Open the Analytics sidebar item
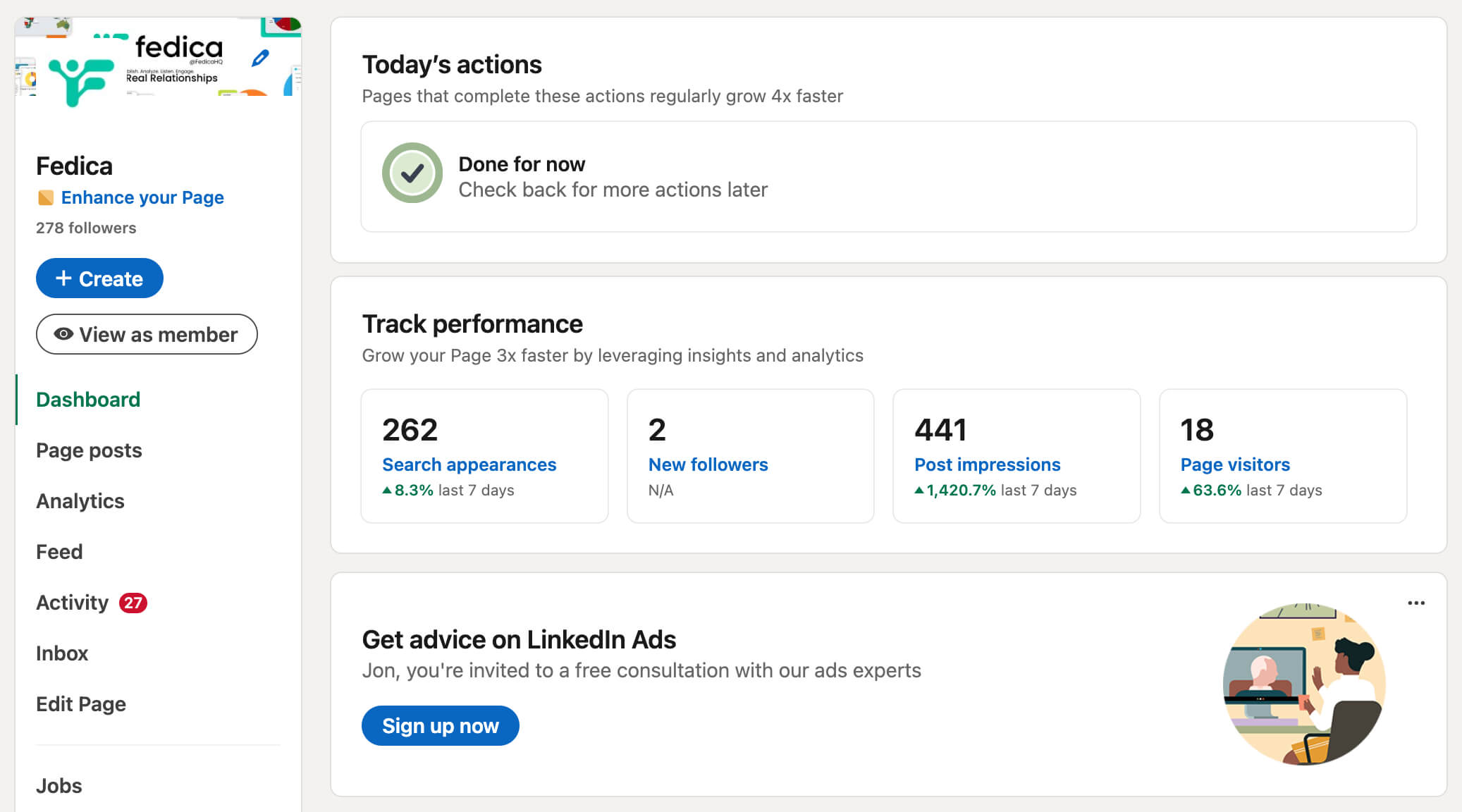 [80, 501]
